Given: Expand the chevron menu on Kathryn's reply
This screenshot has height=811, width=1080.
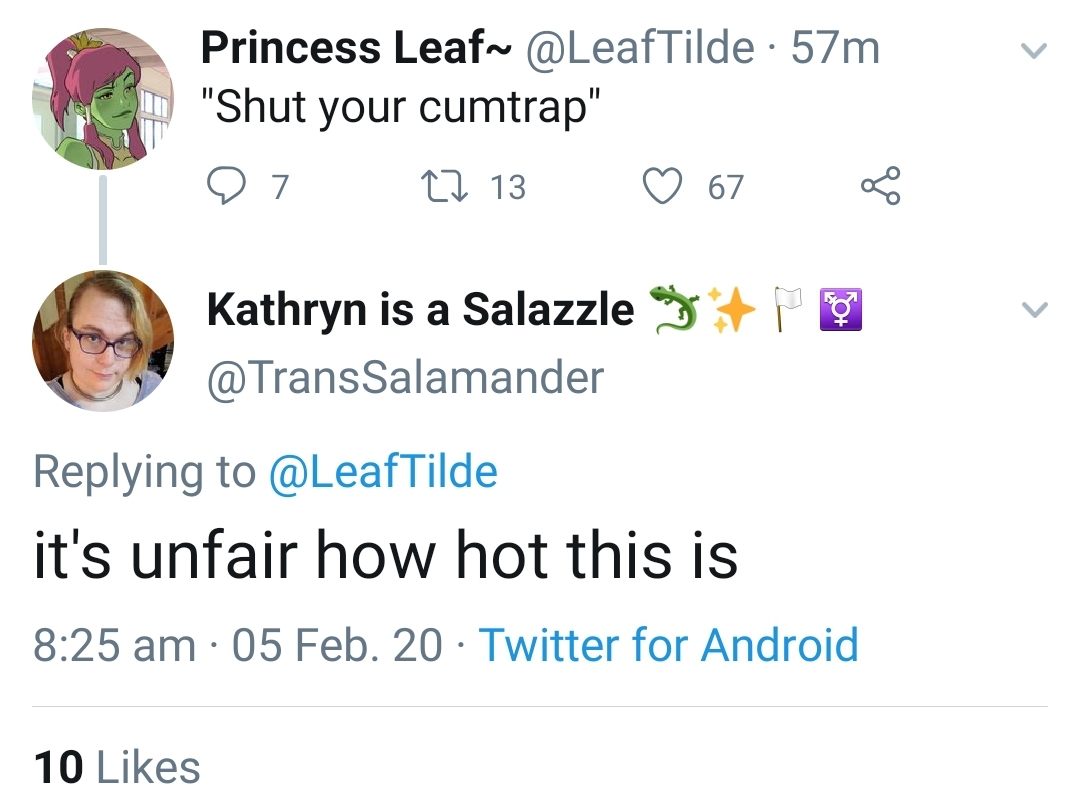Looking at the screenshot, I should (x=1034, y=309).
